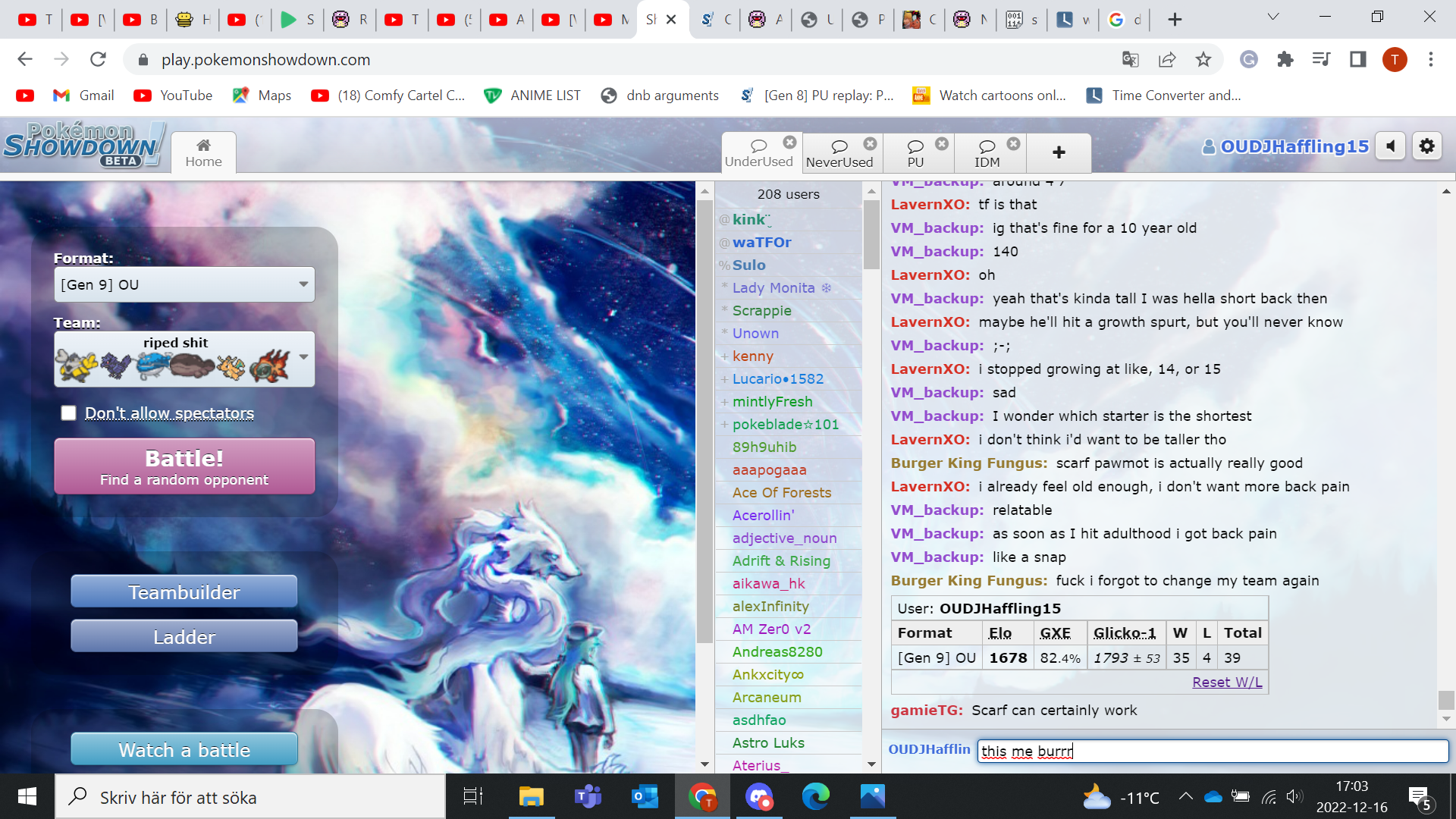The image size is (1456, 819).
Task: Close the NeverUsed room tab
Action: 870,143
